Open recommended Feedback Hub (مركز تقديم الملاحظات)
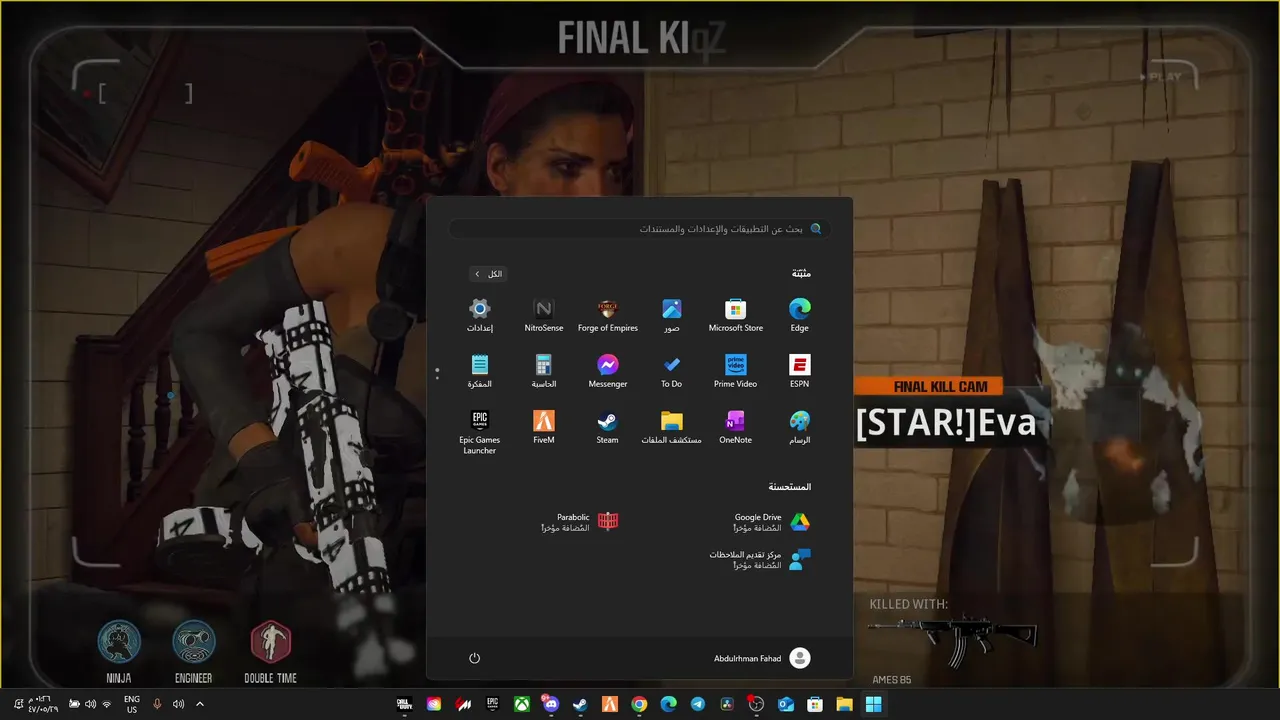Image resolution: width=1280 pixels, height=720 pixels. [x=760, y=560]
